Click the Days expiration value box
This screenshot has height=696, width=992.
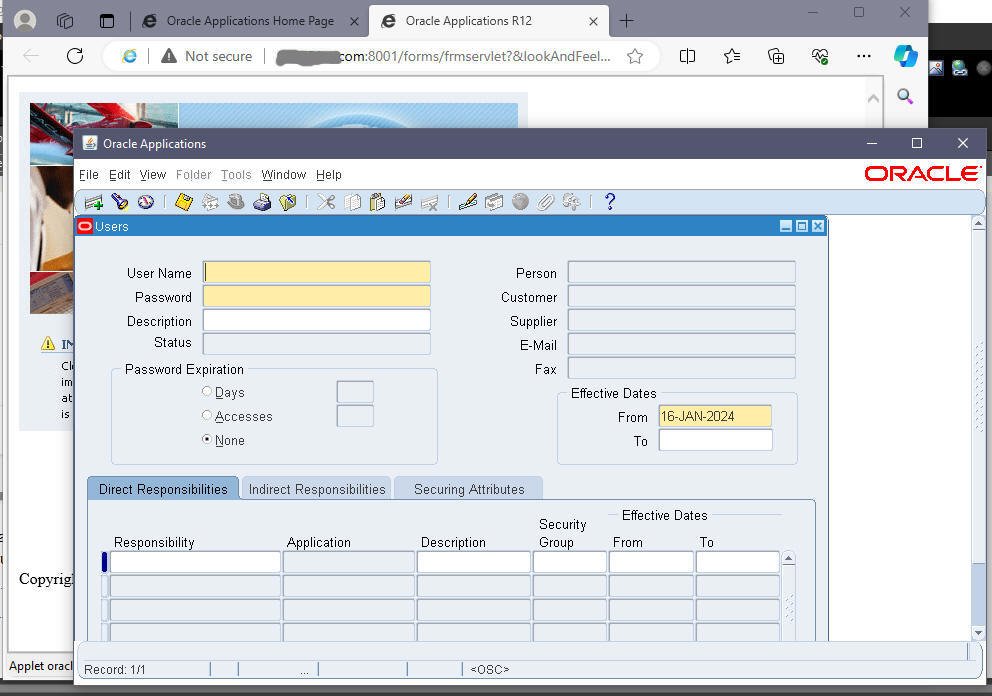tap(356, 392)
